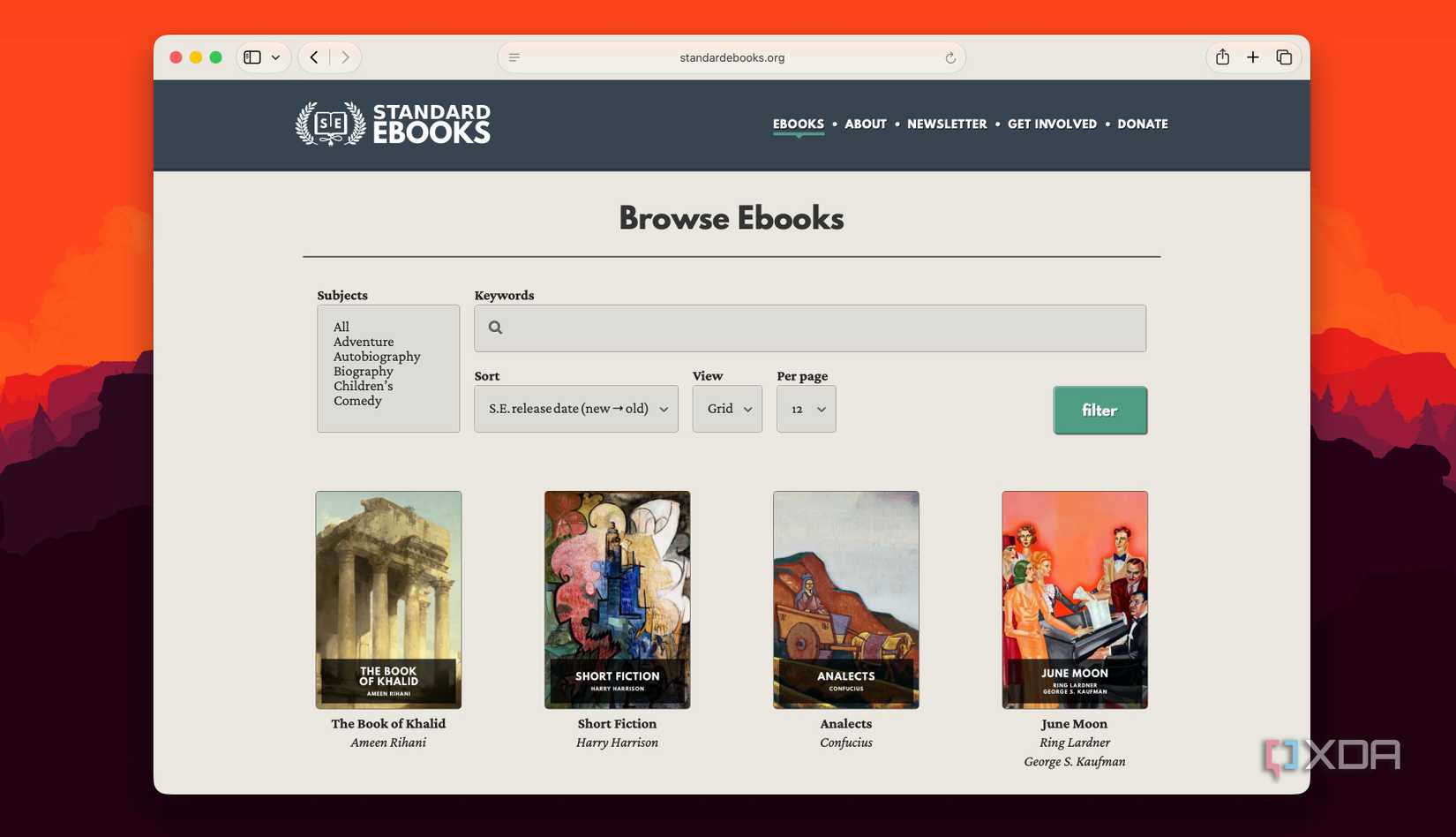Open the About navigation item
This screenshot has width=1456, height=837.
[866, 124]
